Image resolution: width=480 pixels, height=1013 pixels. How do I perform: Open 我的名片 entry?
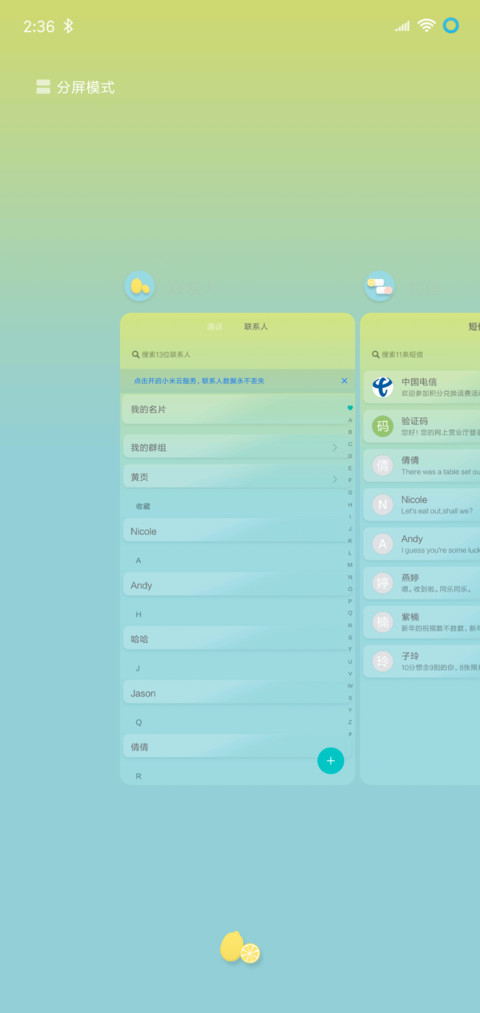coord(235,409)
